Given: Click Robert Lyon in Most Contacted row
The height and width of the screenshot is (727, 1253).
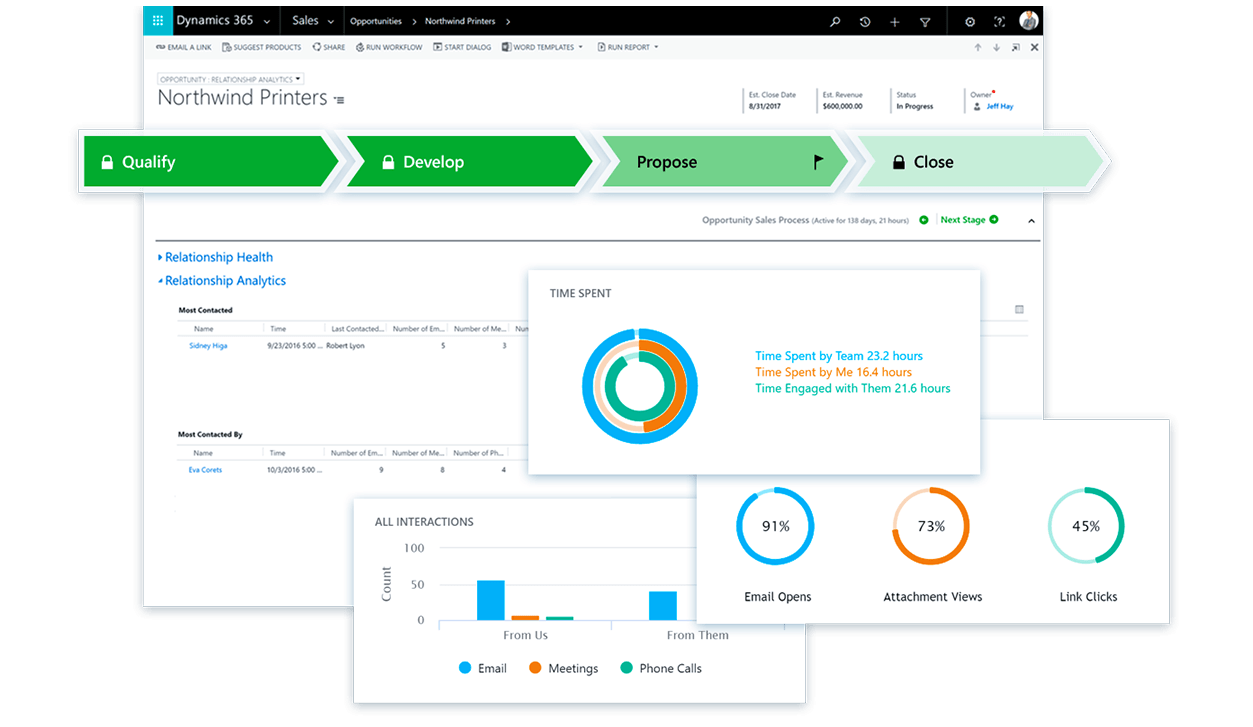Looking at the screenshot, I should [346, 346].
